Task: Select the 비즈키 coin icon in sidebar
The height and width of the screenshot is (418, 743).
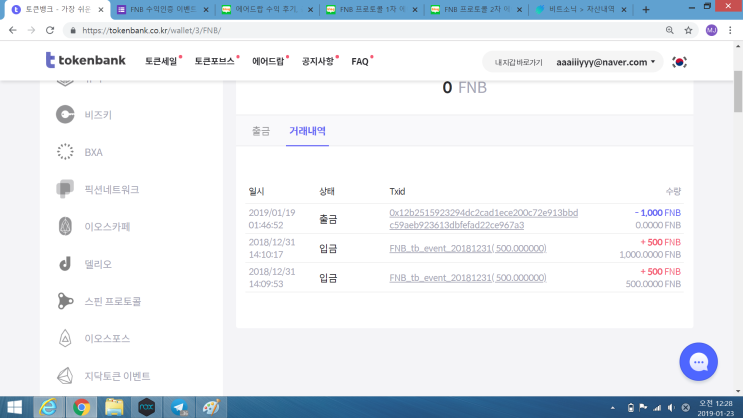Action: point(65,114)
